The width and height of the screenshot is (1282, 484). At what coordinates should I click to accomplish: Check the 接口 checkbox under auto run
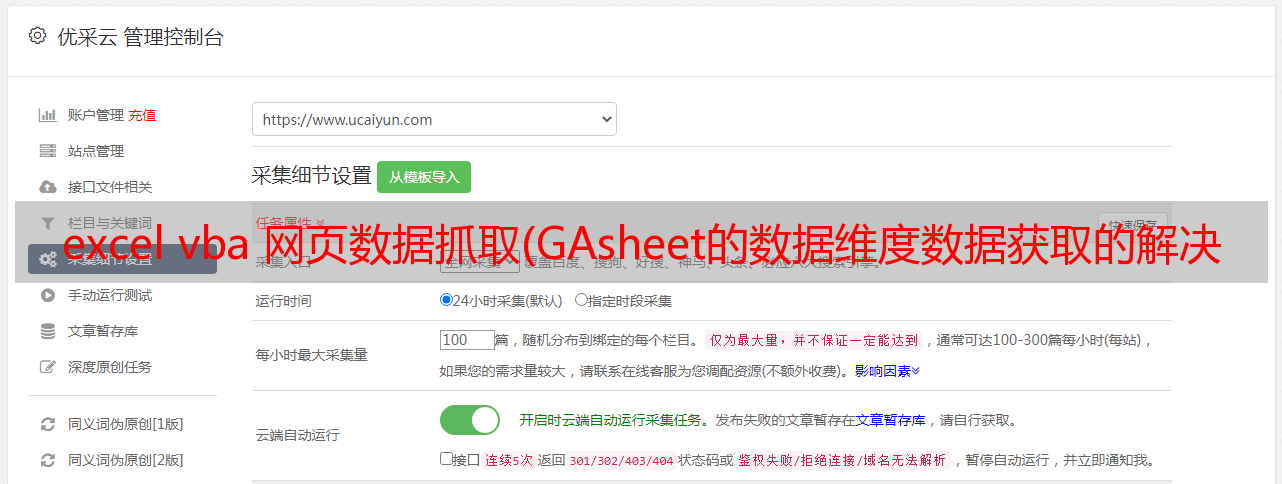click(x=446, y=459)
